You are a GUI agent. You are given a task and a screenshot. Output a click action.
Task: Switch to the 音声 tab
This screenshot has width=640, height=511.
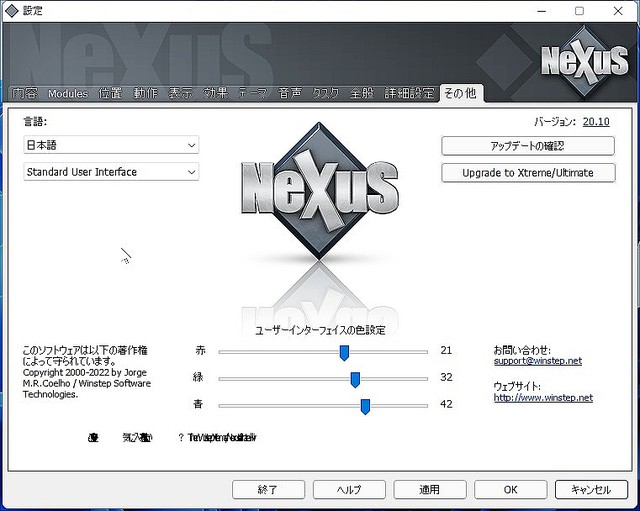[290, 94]
